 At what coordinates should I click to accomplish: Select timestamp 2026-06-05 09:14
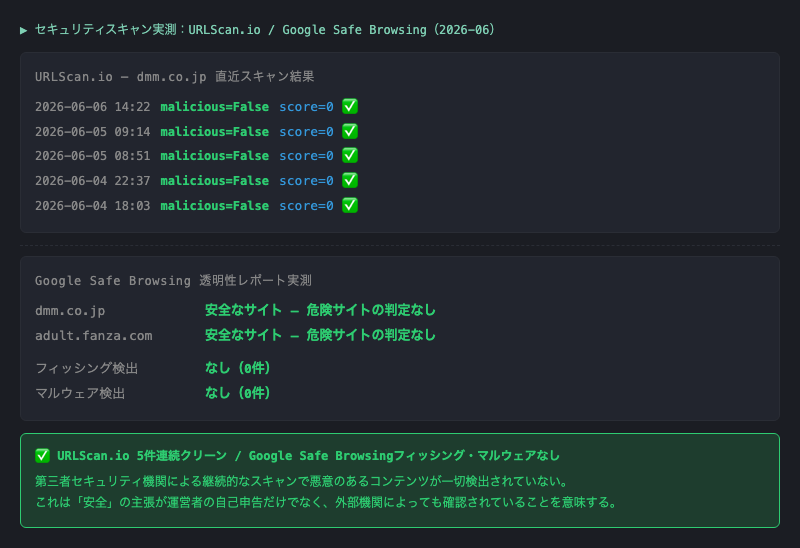click(92, 132)
